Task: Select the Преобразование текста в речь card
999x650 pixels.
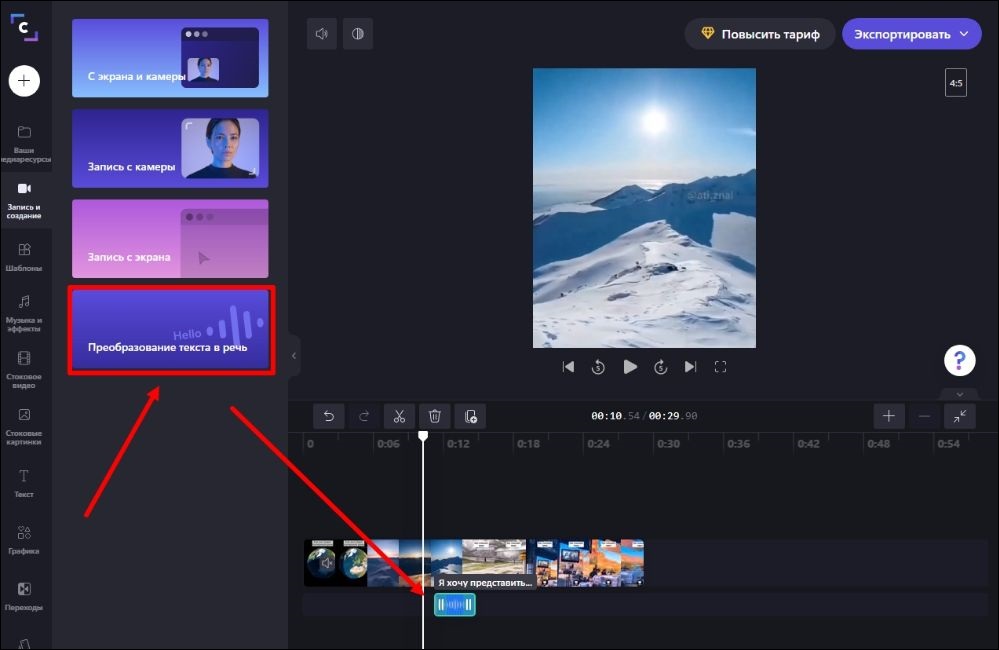Action: click(x=170, y=330)
